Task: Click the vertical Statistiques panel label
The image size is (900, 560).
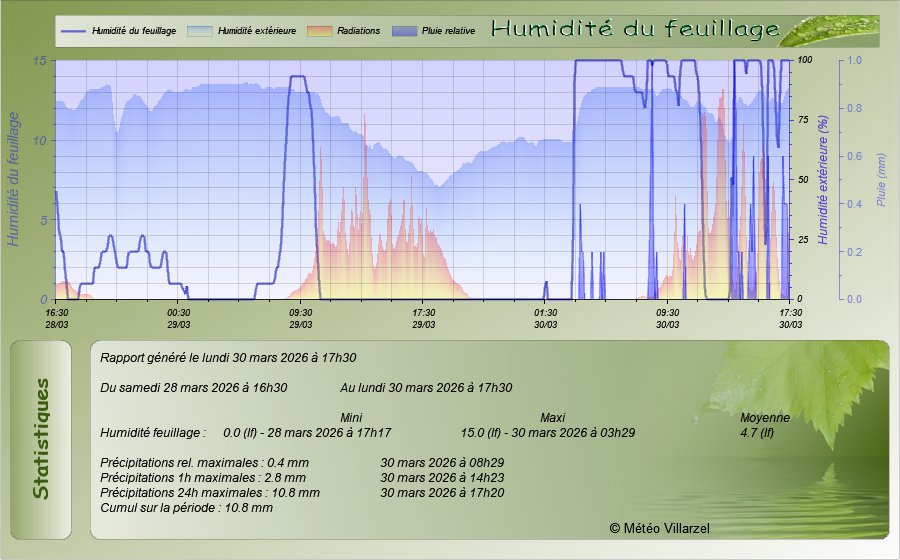Action: pos(40,439)
